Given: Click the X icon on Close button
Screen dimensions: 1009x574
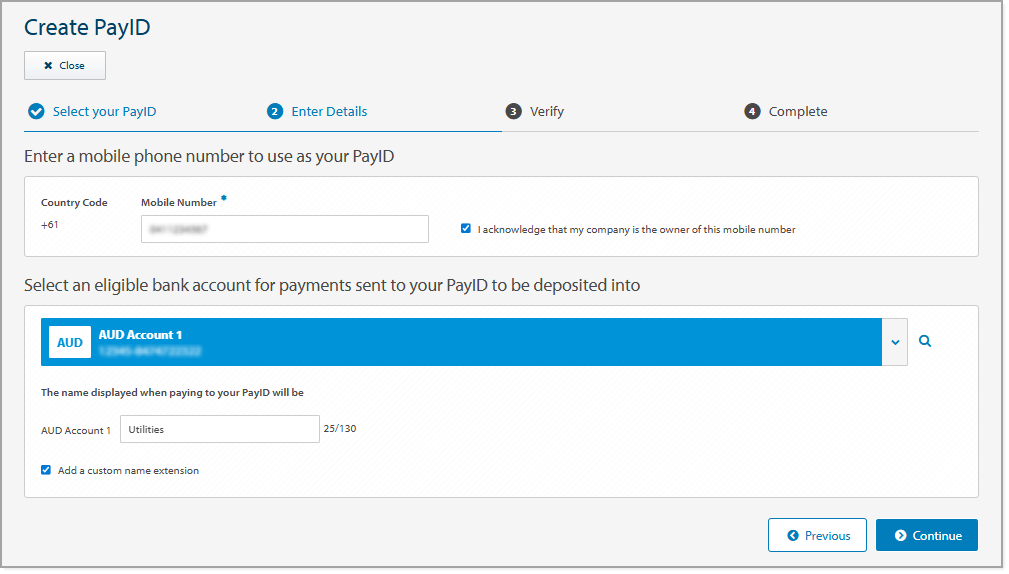Looking at the screenshot, I should 48,66.
